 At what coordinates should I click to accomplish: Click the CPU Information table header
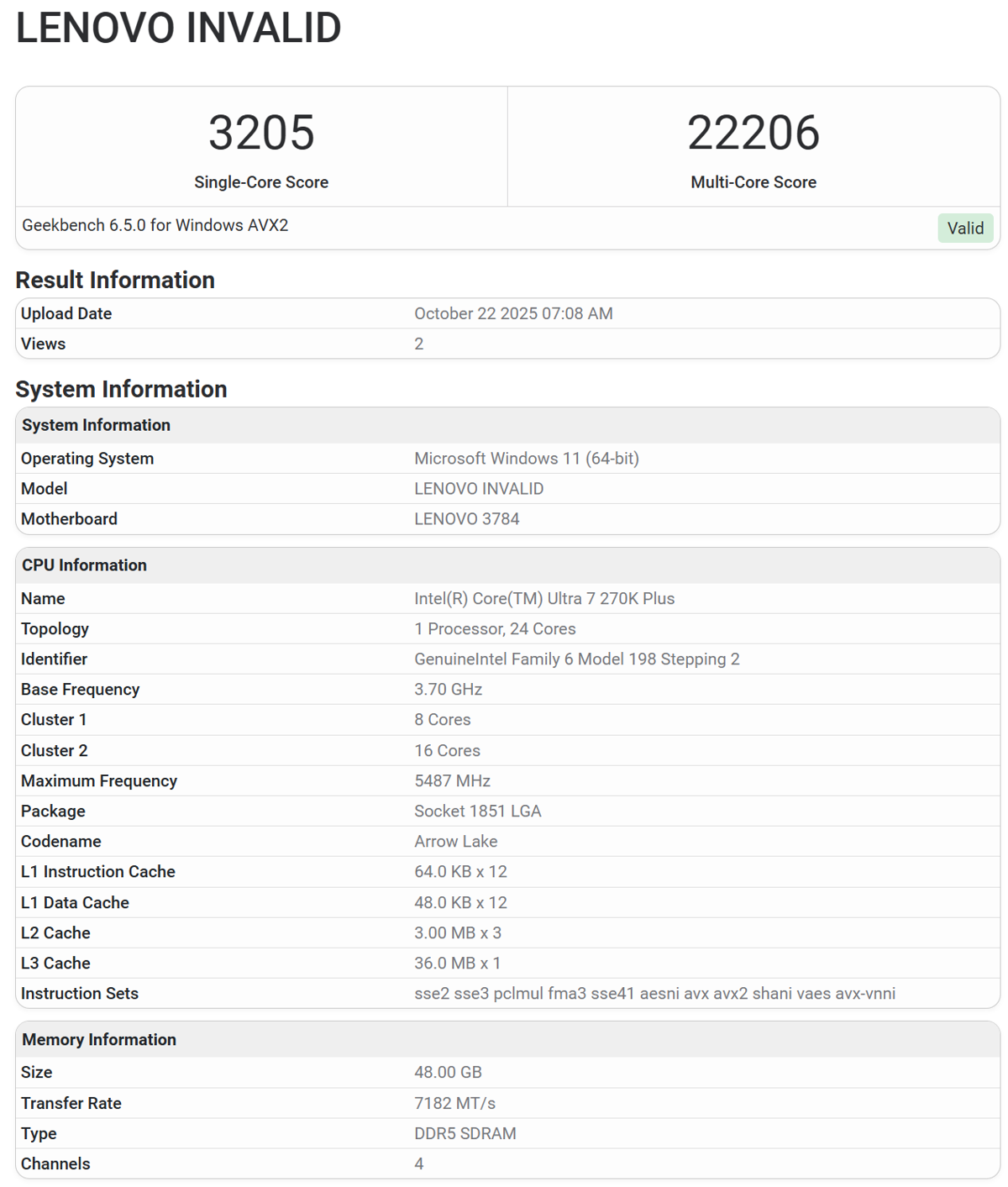(84, 565)
